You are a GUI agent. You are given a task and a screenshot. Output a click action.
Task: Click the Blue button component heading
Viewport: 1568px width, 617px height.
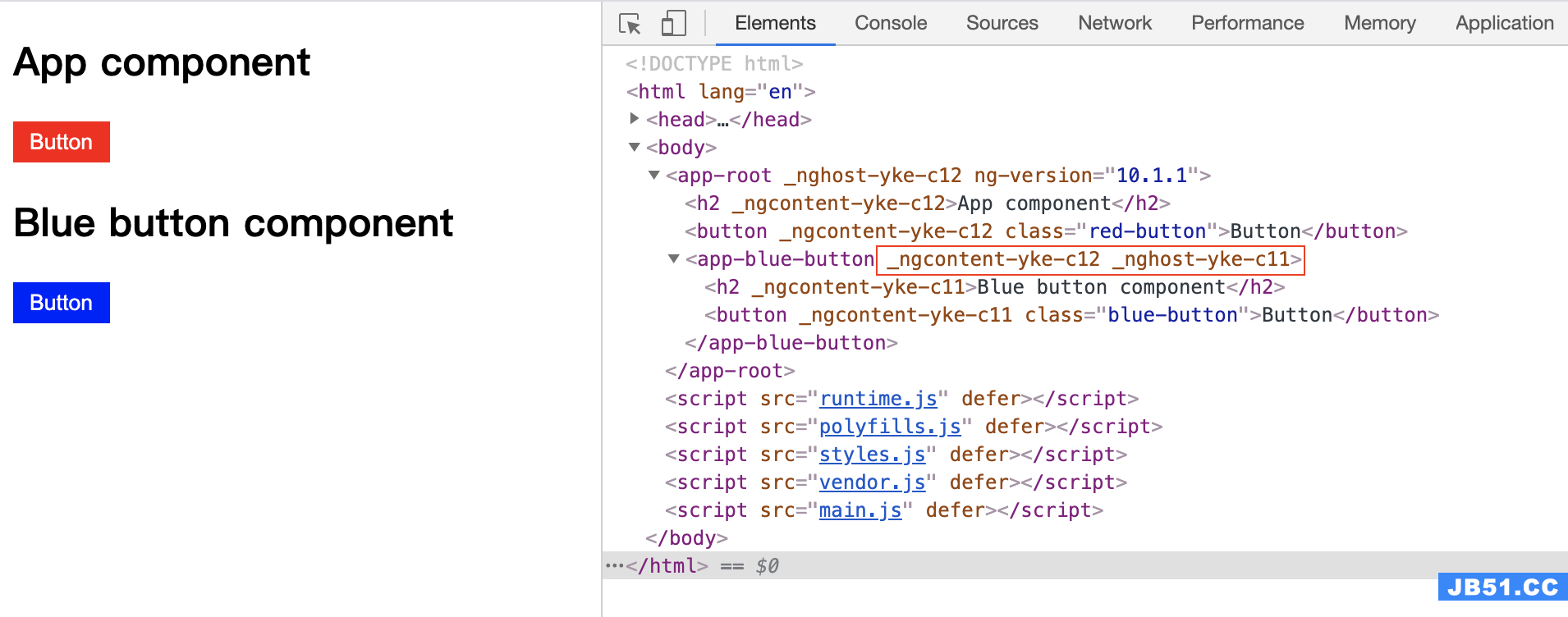[233, 223]
